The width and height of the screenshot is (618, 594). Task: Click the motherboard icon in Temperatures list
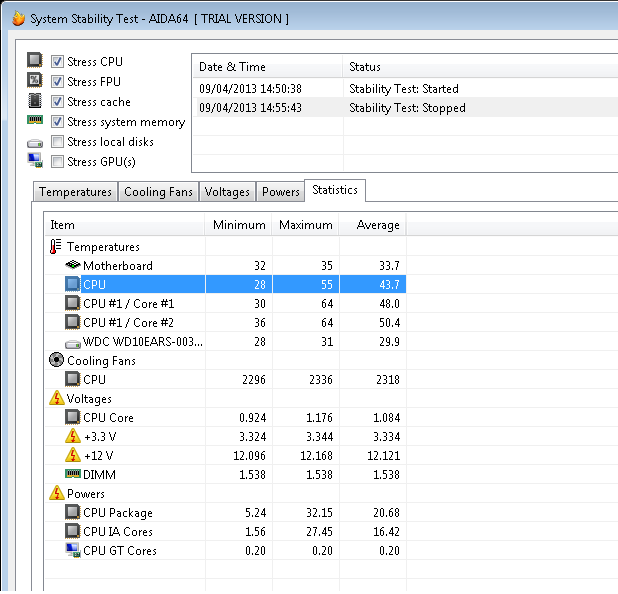pyautogui.click(x=72, y=266)
